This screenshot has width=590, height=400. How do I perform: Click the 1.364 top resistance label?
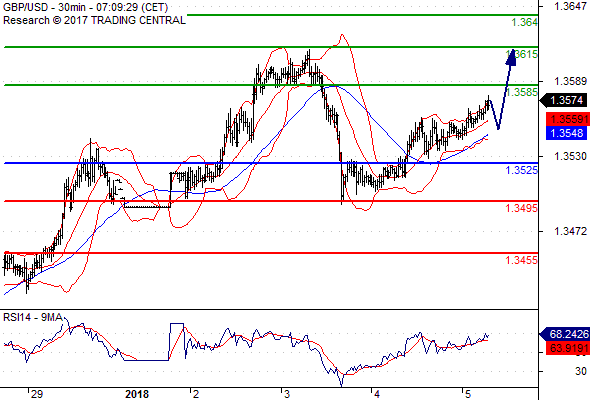pyautogui.click(x=525, y=22)
